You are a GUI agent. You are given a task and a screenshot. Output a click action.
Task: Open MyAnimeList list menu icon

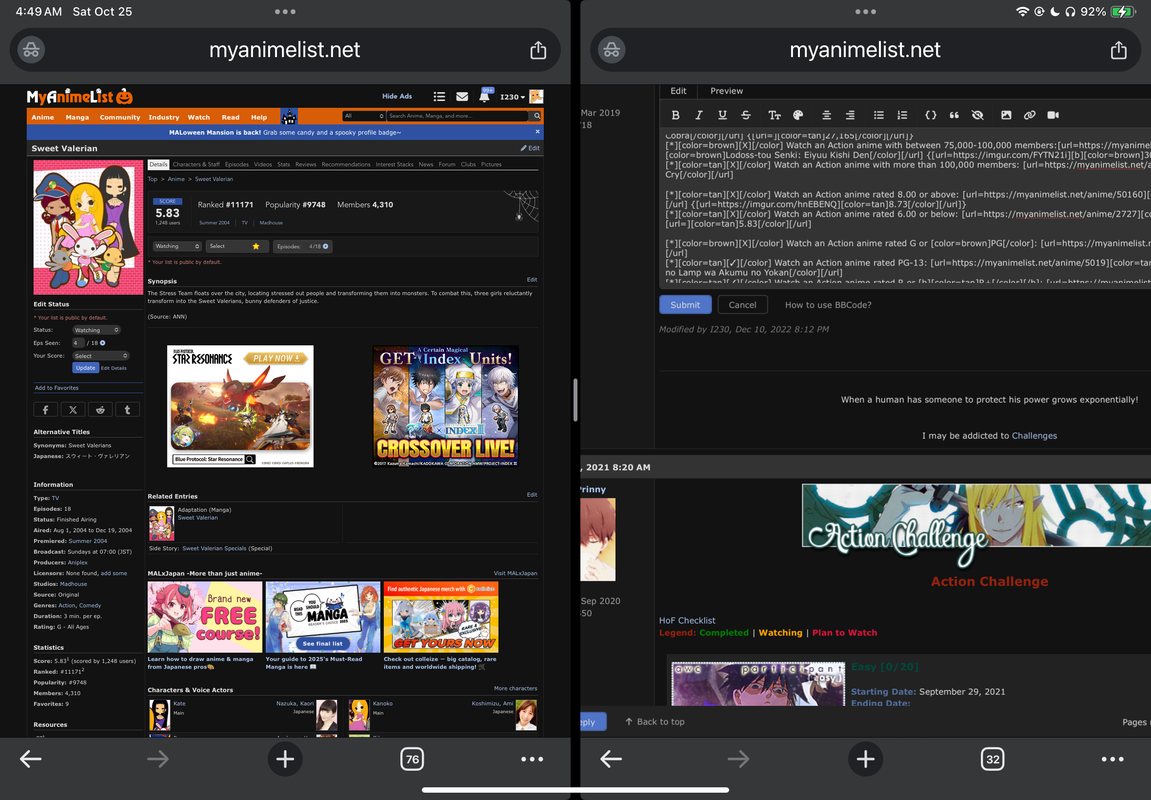(x=439, y=96)
